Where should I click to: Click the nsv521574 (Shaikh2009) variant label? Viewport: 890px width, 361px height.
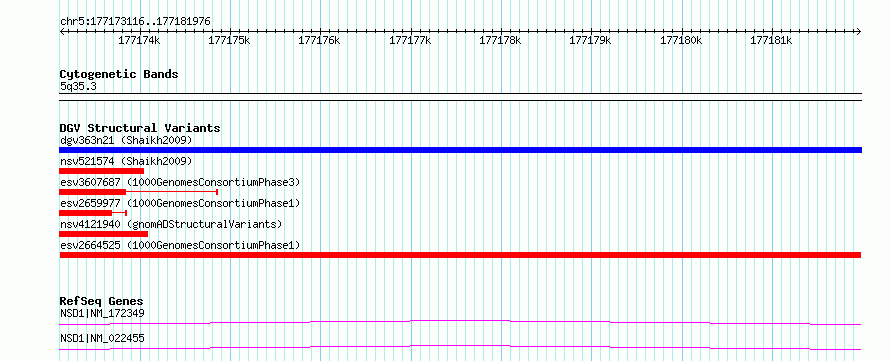point(126,161)
